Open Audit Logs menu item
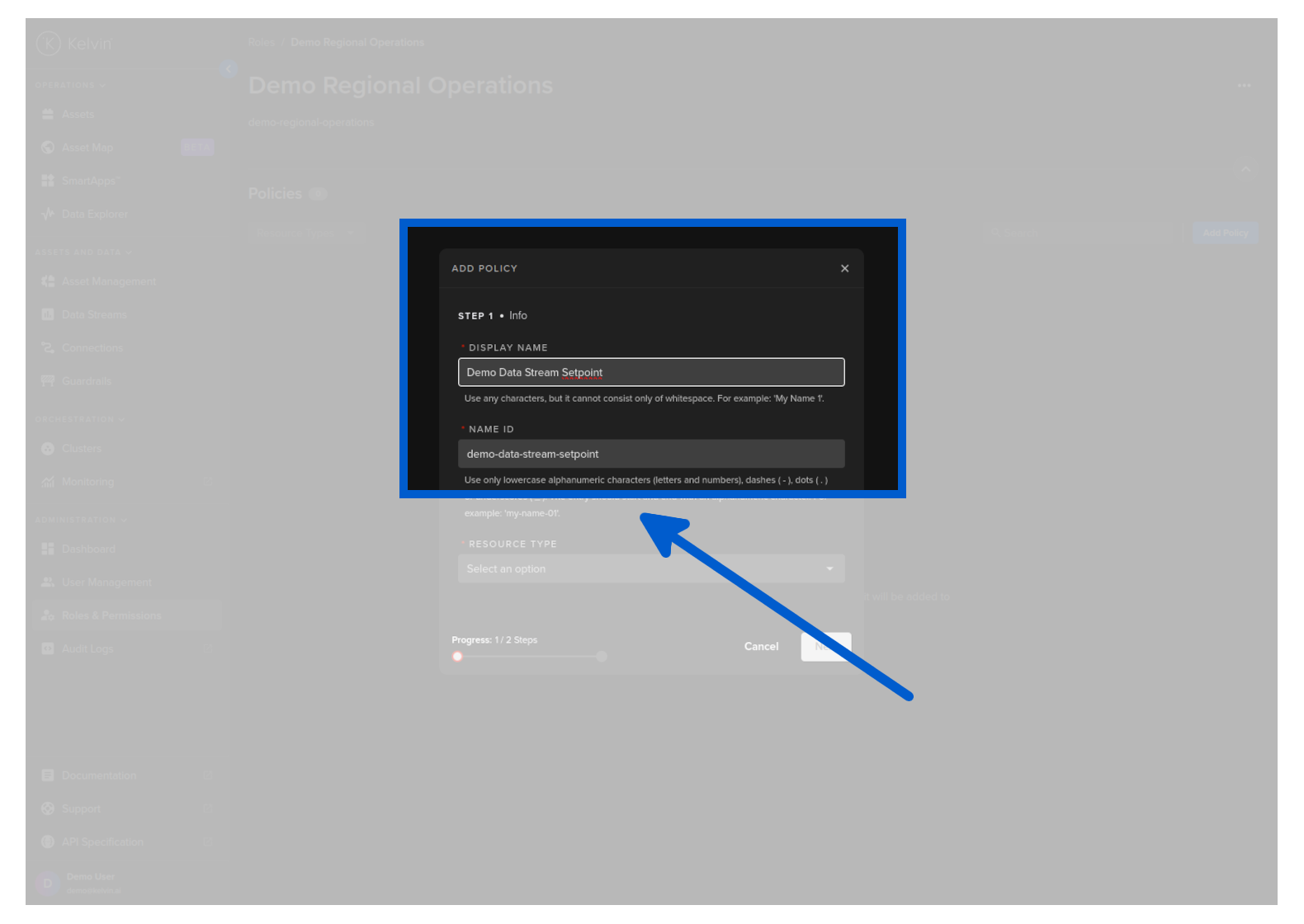Image resolution: width=1304 pixels, height=924 pixels. (87, 649)
